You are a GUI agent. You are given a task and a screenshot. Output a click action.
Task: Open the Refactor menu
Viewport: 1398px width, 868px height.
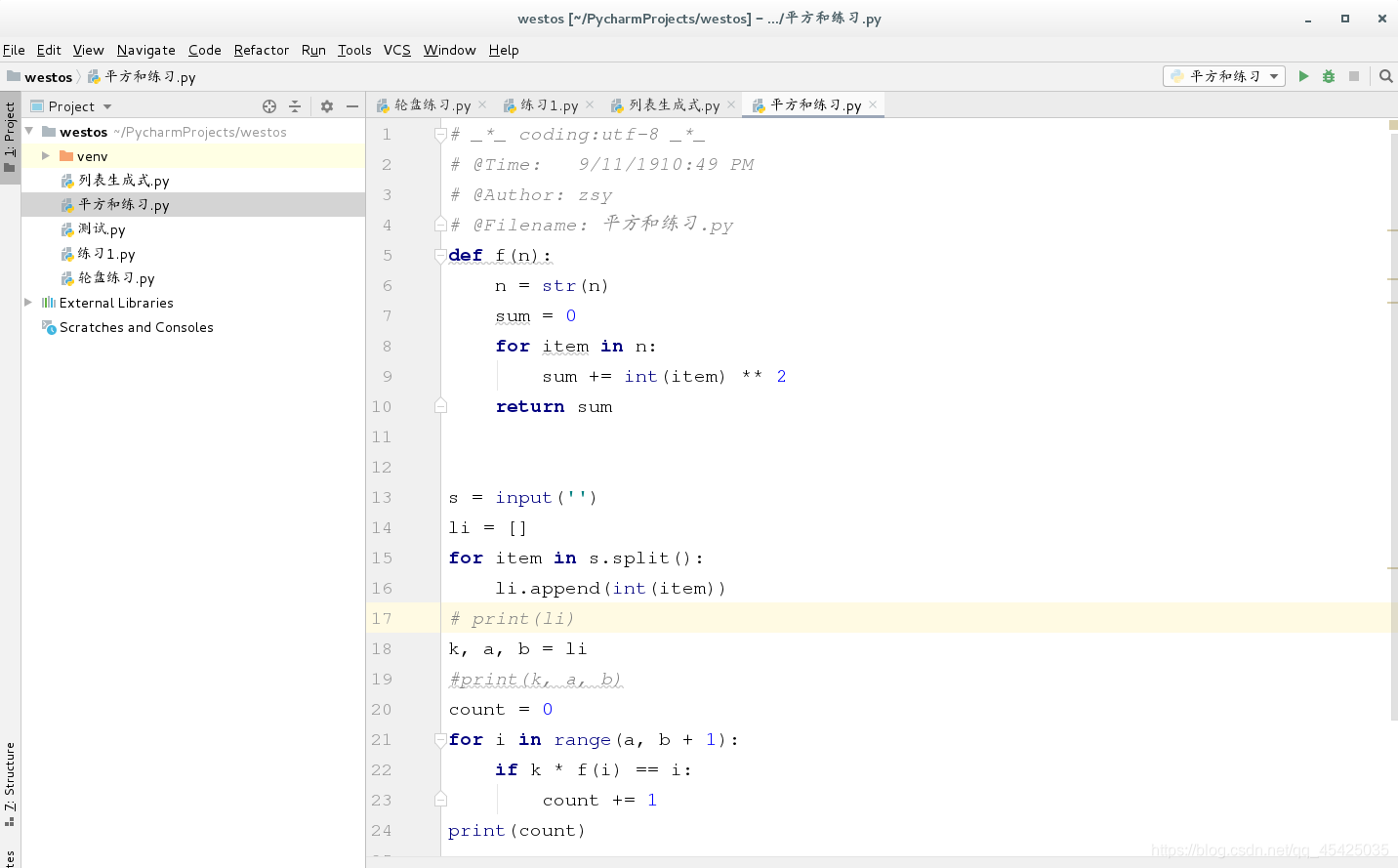(262, 50)
